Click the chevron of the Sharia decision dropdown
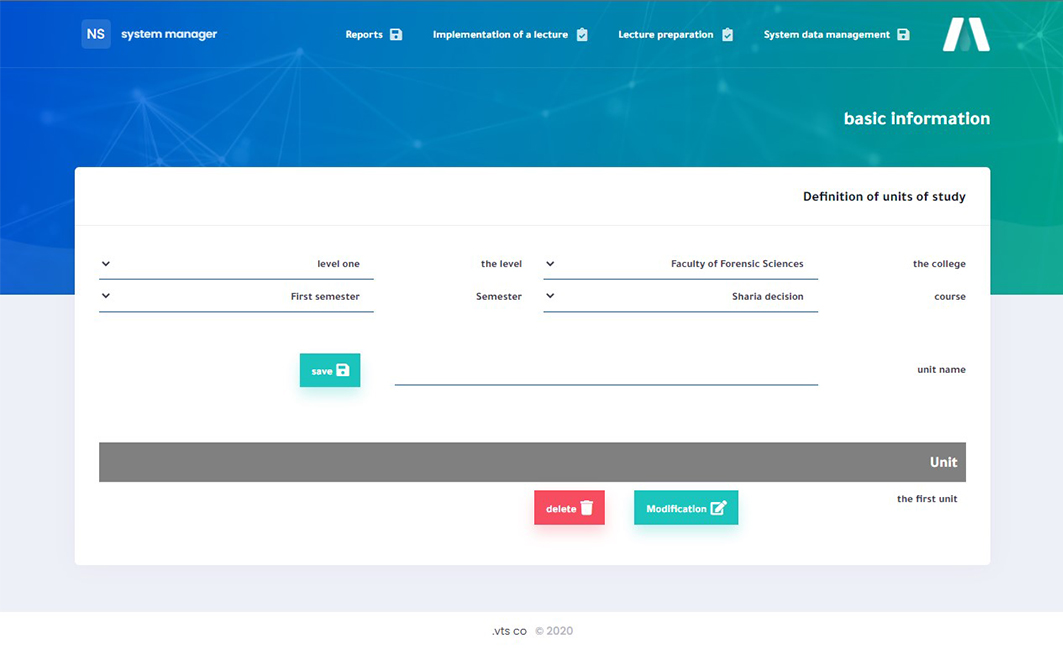 pos(550,296)
